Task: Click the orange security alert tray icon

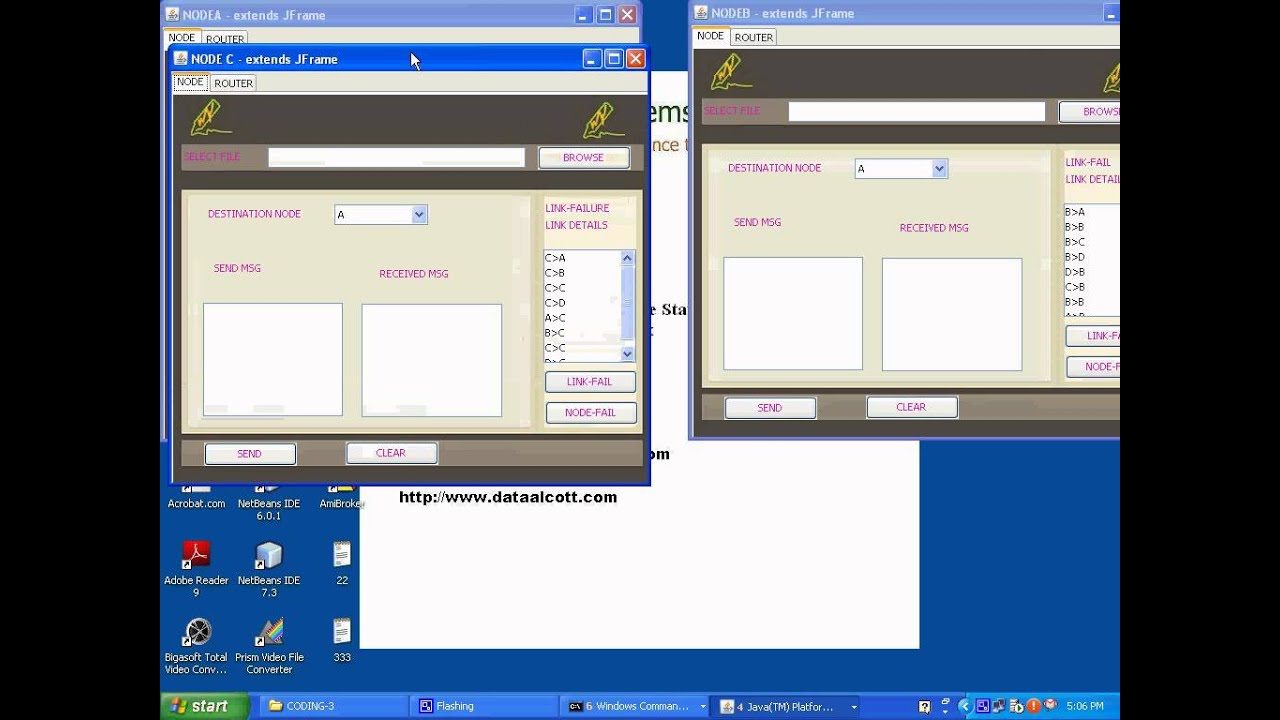Action: [x=1034, y=706]
